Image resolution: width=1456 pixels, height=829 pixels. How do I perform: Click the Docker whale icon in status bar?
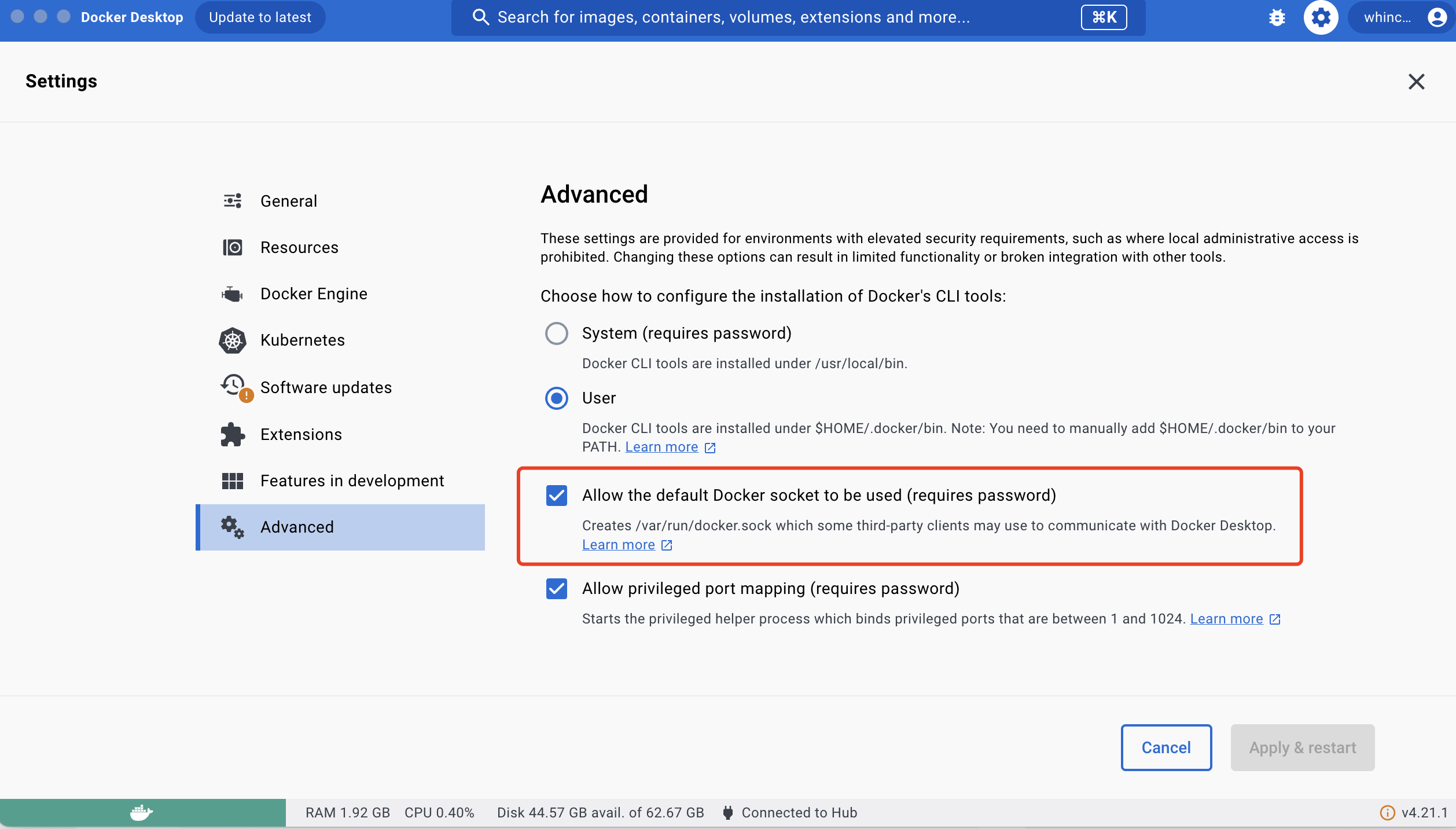[141, 813]
